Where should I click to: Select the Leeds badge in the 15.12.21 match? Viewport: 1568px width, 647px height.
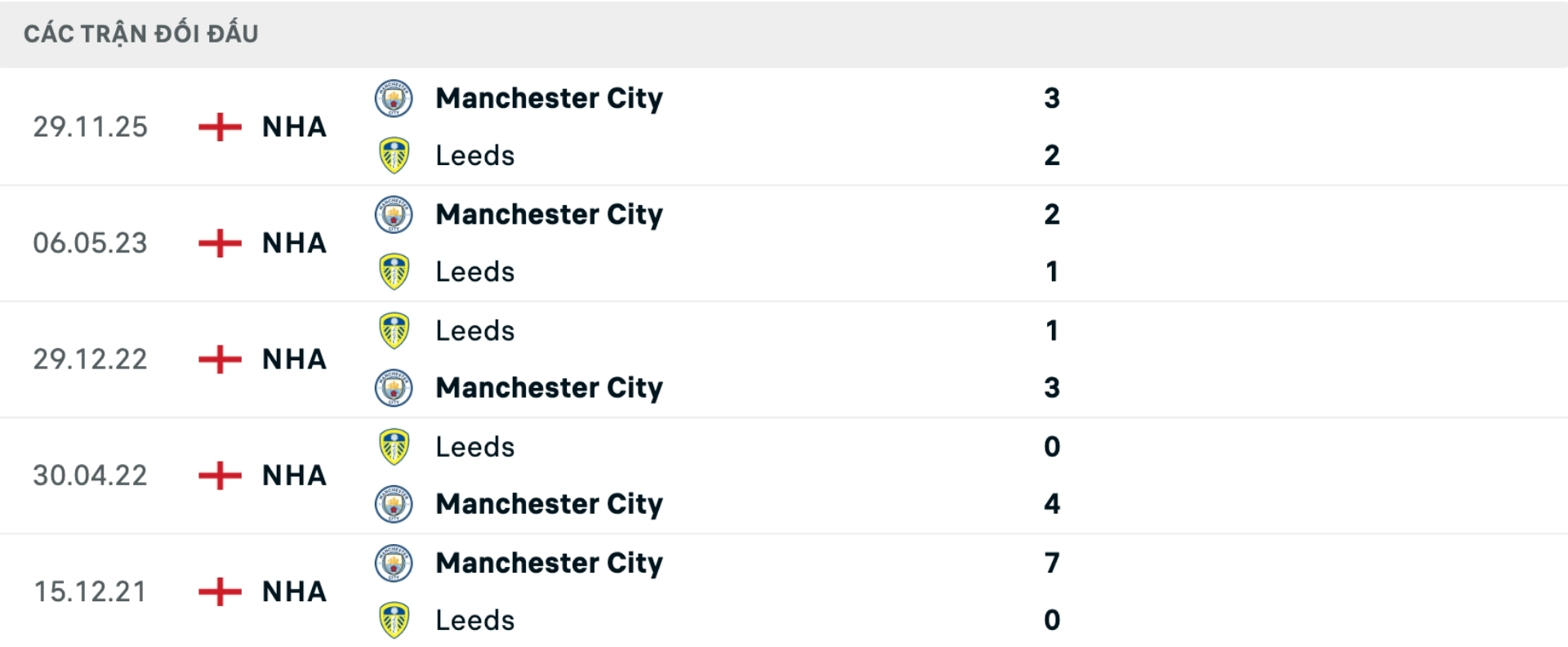[x=394, y=620]
